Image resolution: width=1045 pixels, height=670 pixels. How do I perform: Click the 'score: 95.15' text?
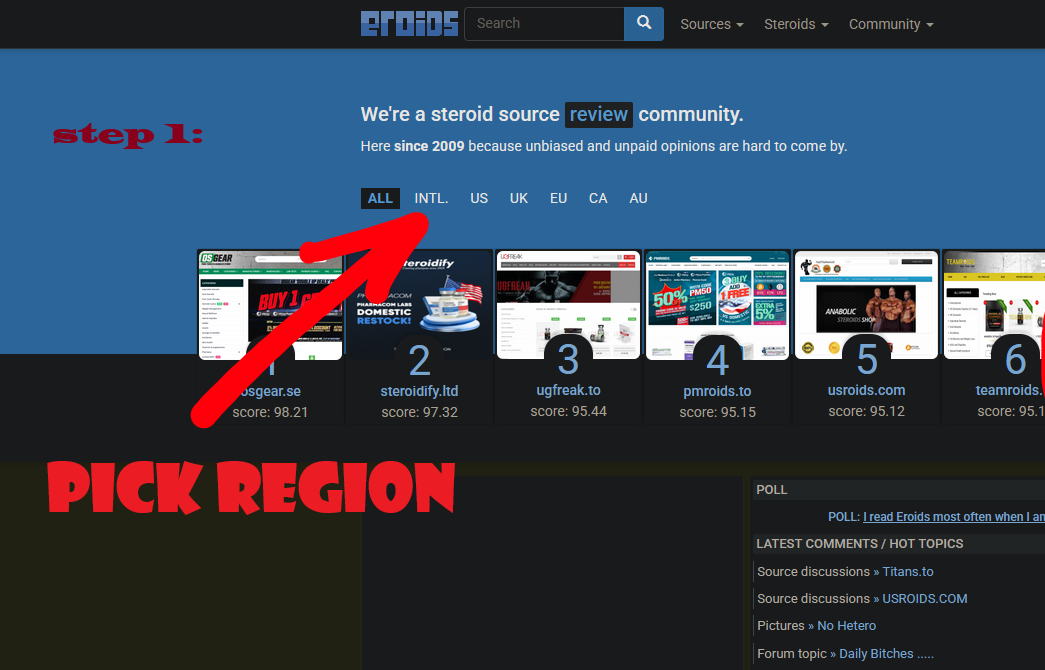point(717,412)
